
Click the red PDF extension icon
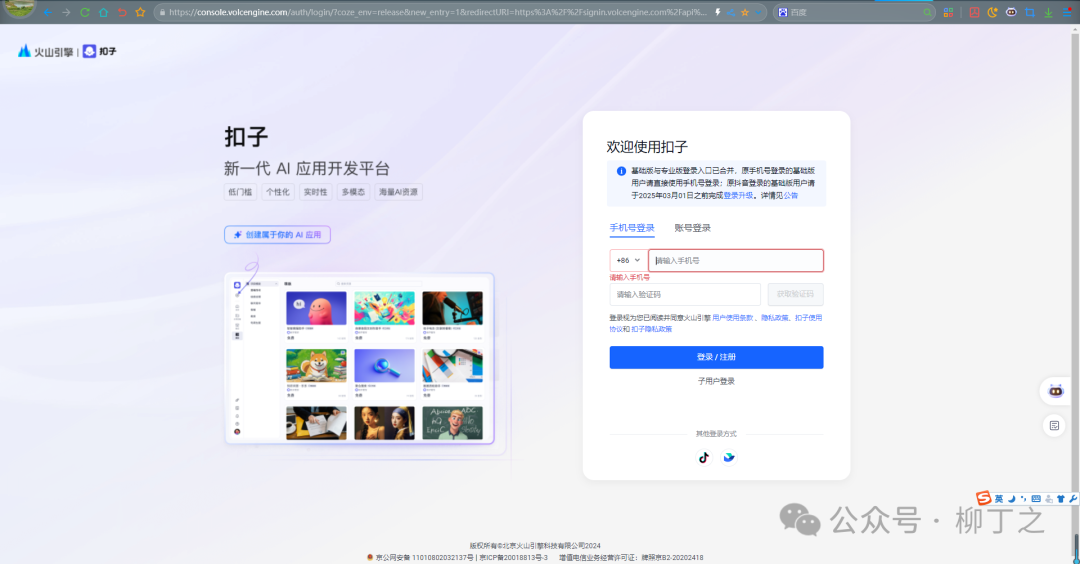974,12
